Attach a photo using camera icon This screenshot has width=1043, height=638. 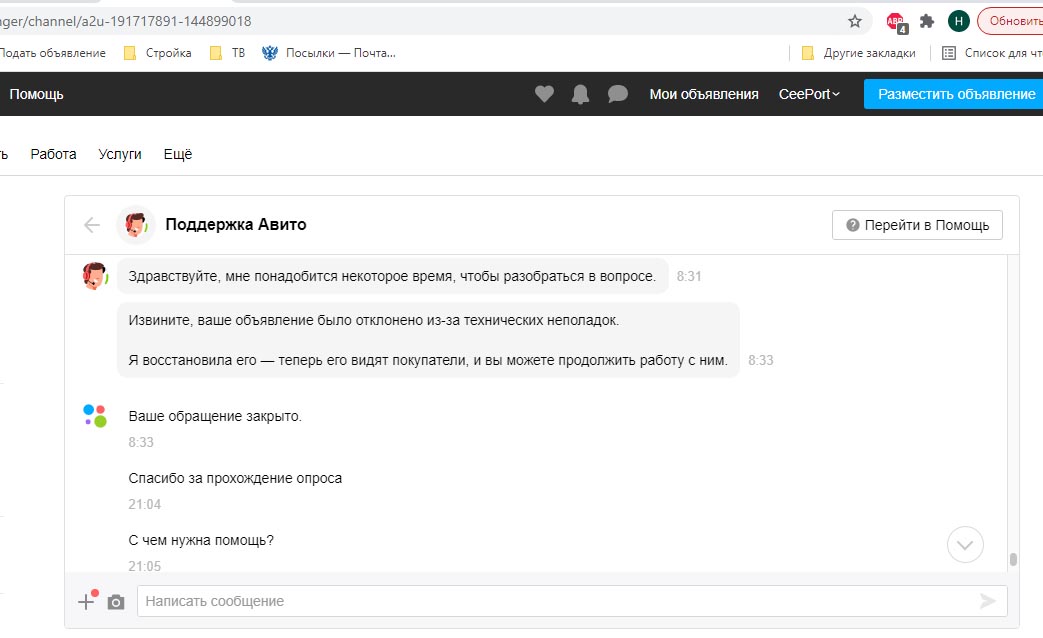pos(116,602)
